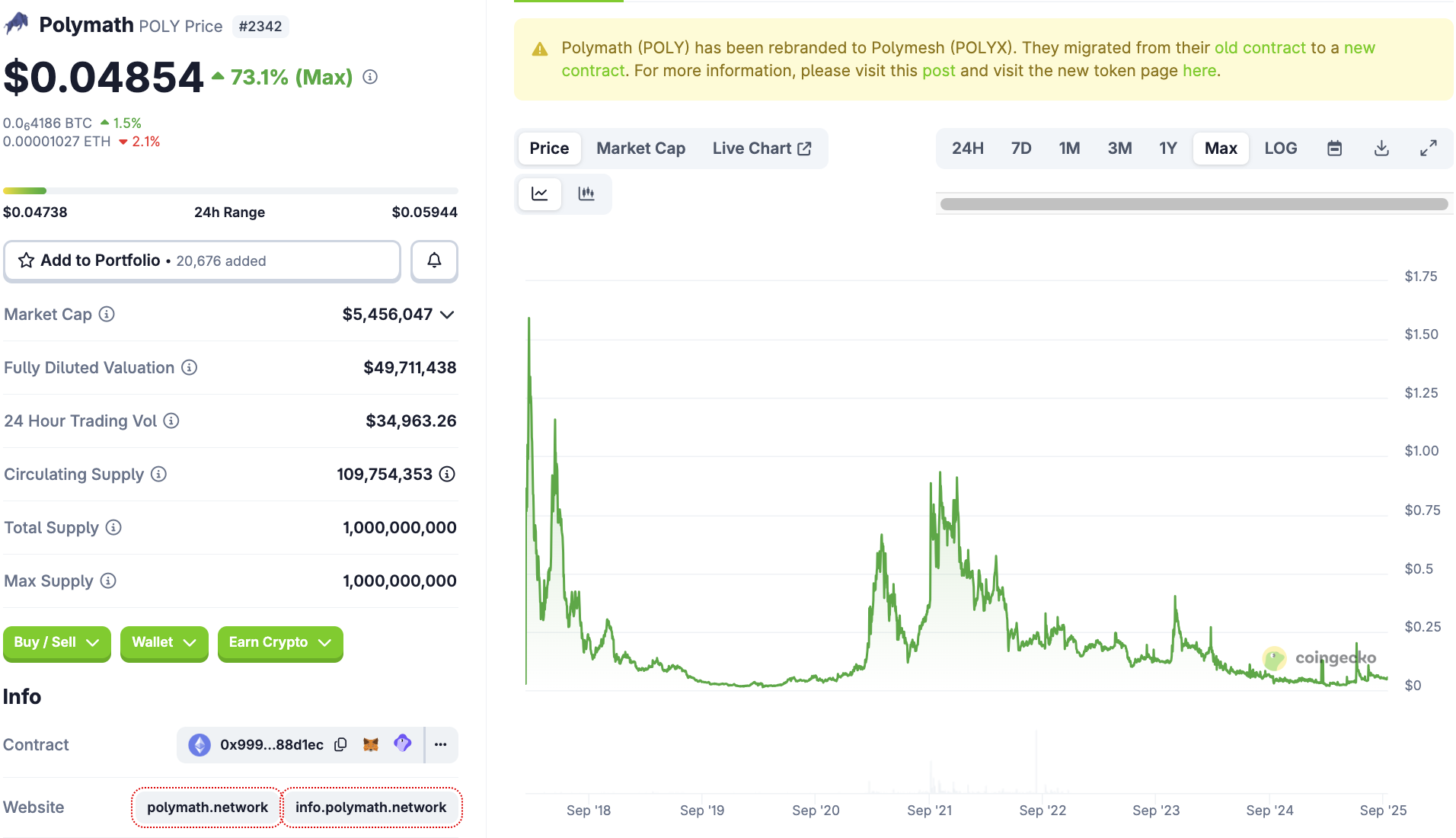Select the 7D time range

pyautogui.click(x=1021, y=149)
